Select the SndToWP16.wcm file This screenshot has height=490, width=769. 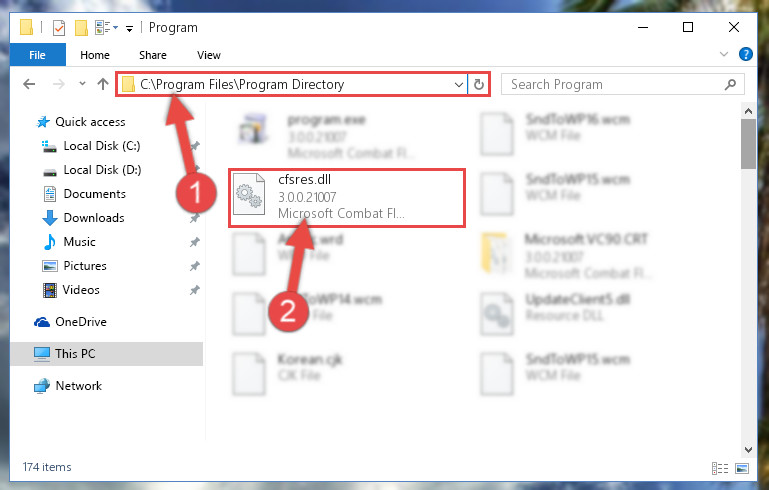point(557,133)
